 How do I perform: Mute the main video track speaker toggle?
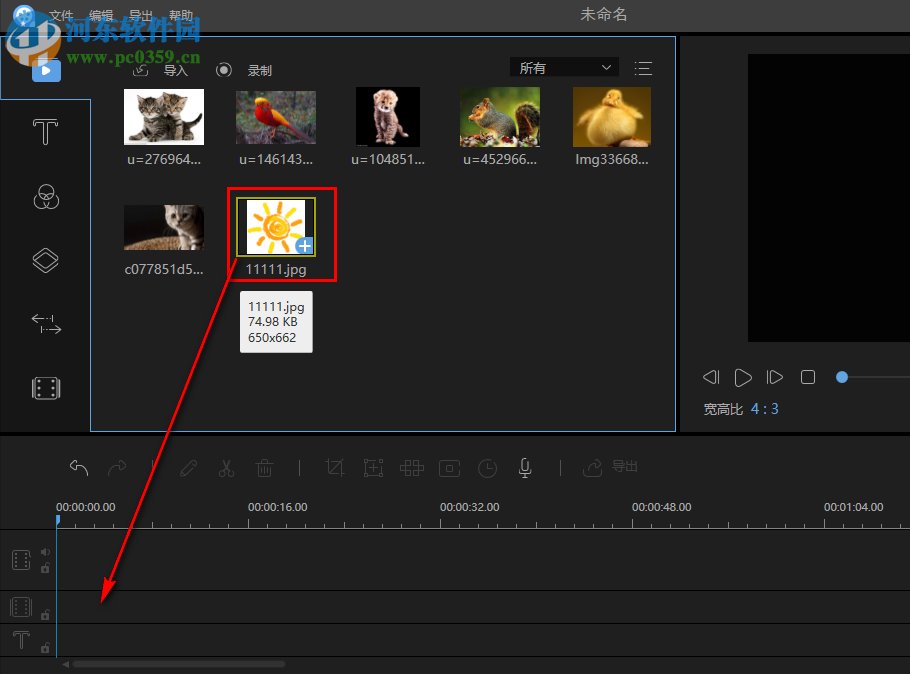45,551
